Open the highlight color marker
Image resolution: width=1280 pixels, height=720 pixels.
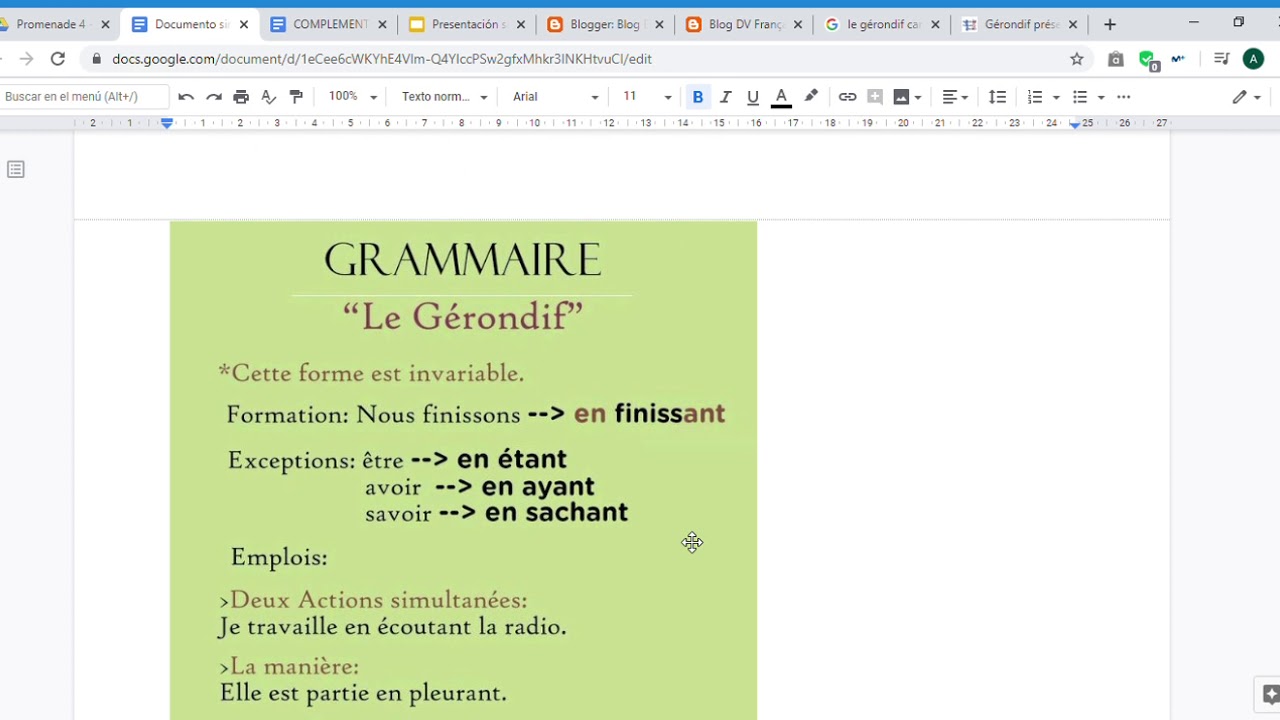click(811, 97)
